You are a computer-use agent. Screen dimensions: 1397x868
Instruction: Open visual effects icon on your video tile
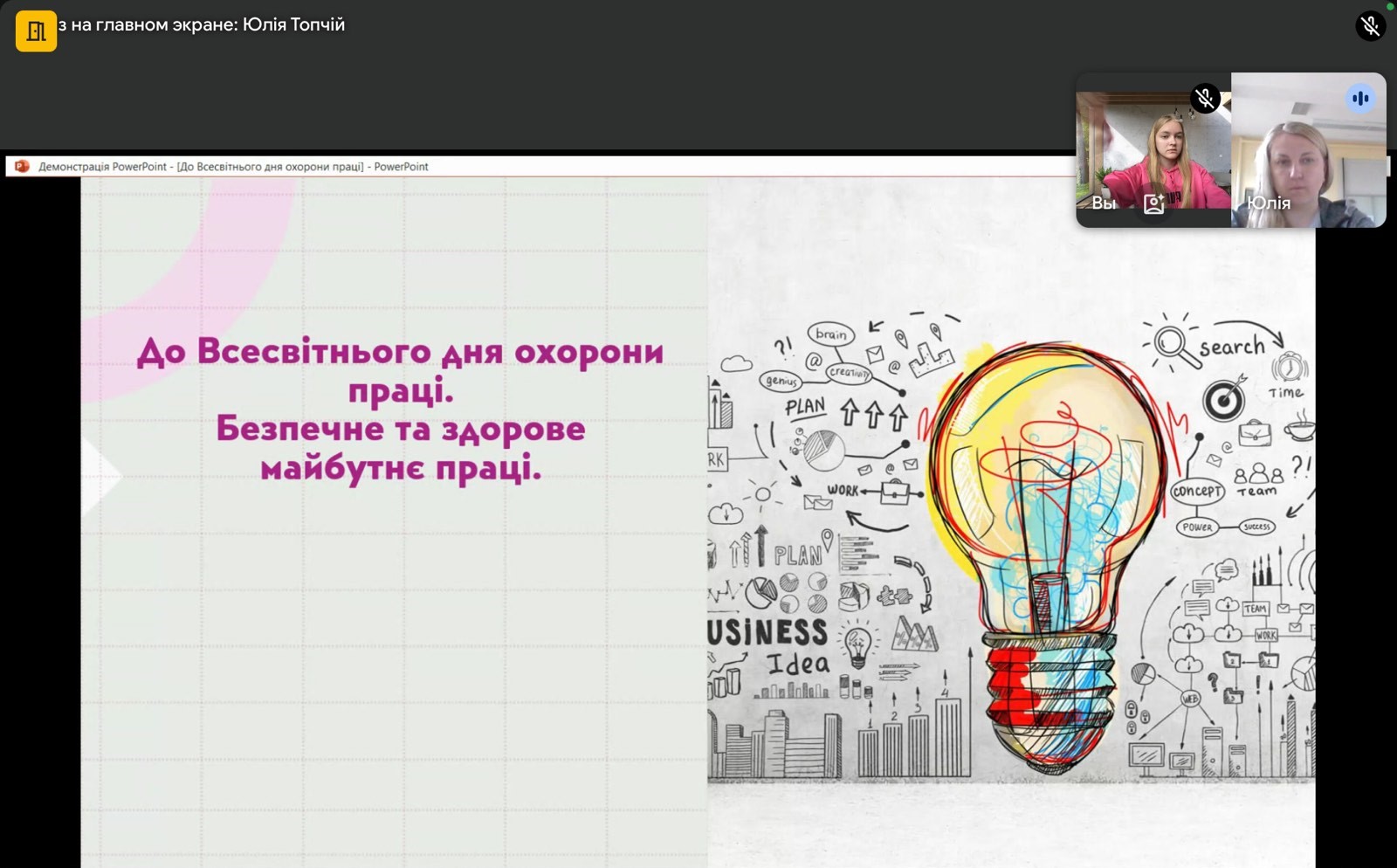pyautogui.click(x=1153, y=203)
